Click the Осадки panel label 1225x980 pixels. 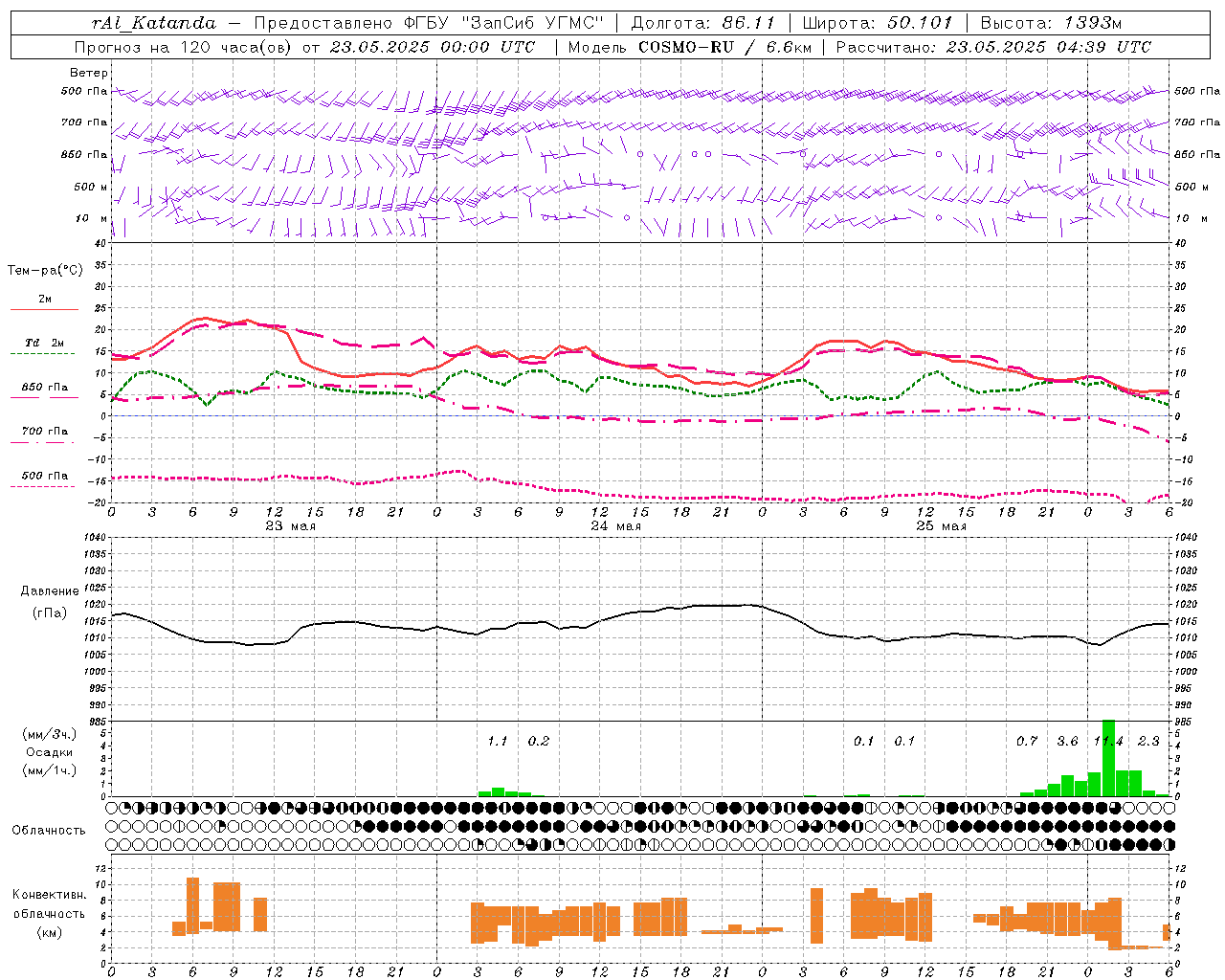(50, 752)
